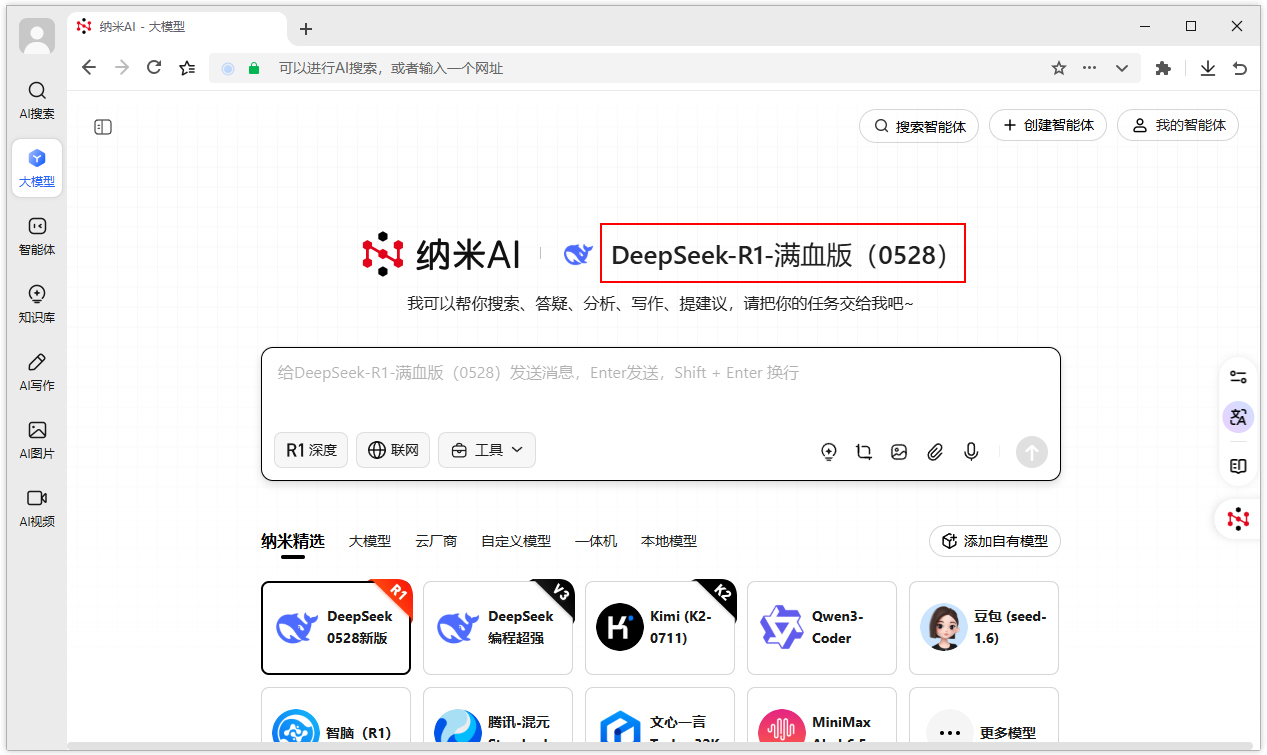Click the paperclip attachment icon
Image resolution: width=1267 pixels, height=755 pixels.
pyautogui.click(x=935, y=452)
